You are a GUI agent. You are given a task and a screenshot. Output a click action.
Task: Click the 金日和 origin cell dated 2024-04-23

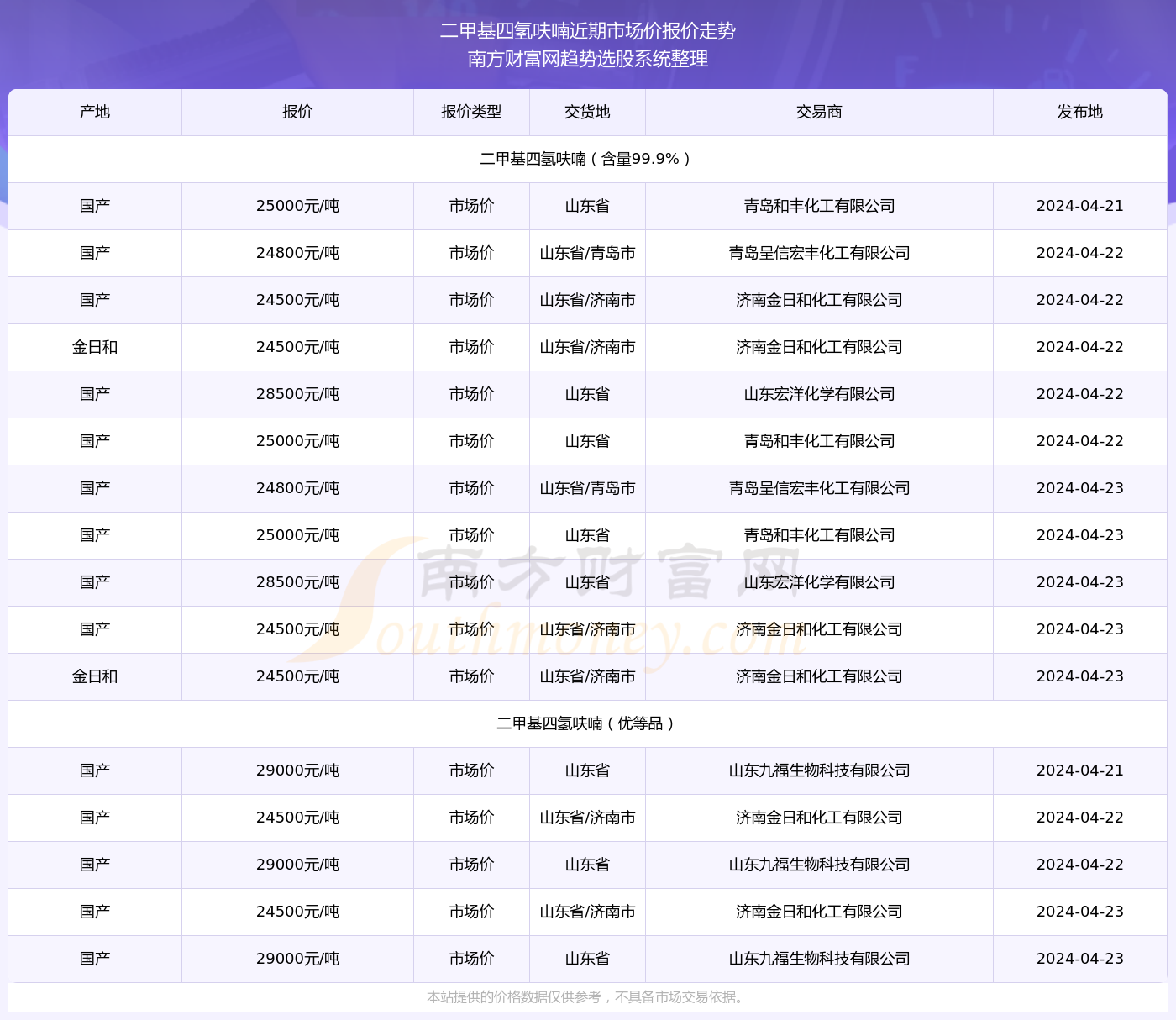pyautogui.click(x=95, y=676)
